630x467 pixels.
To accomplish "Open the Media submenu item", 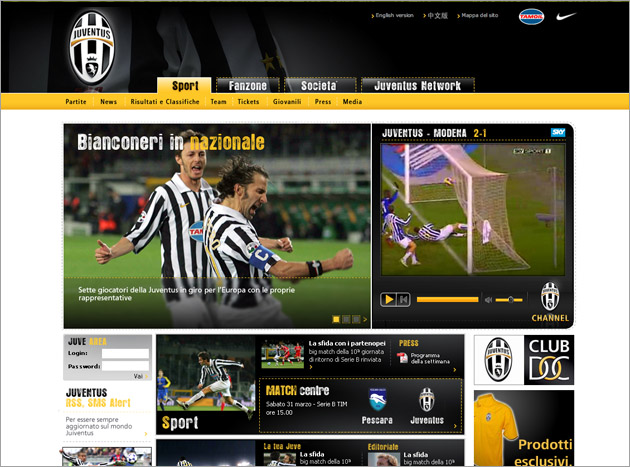I will pos(352,102).
